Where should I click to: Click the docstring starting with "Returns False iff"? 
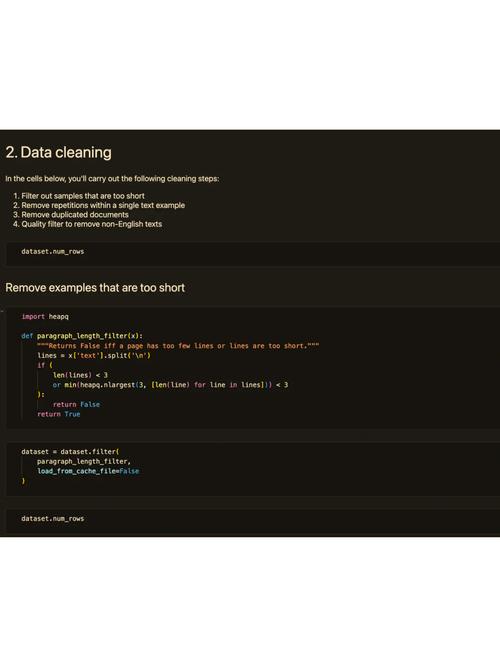(x=178, y=346)
